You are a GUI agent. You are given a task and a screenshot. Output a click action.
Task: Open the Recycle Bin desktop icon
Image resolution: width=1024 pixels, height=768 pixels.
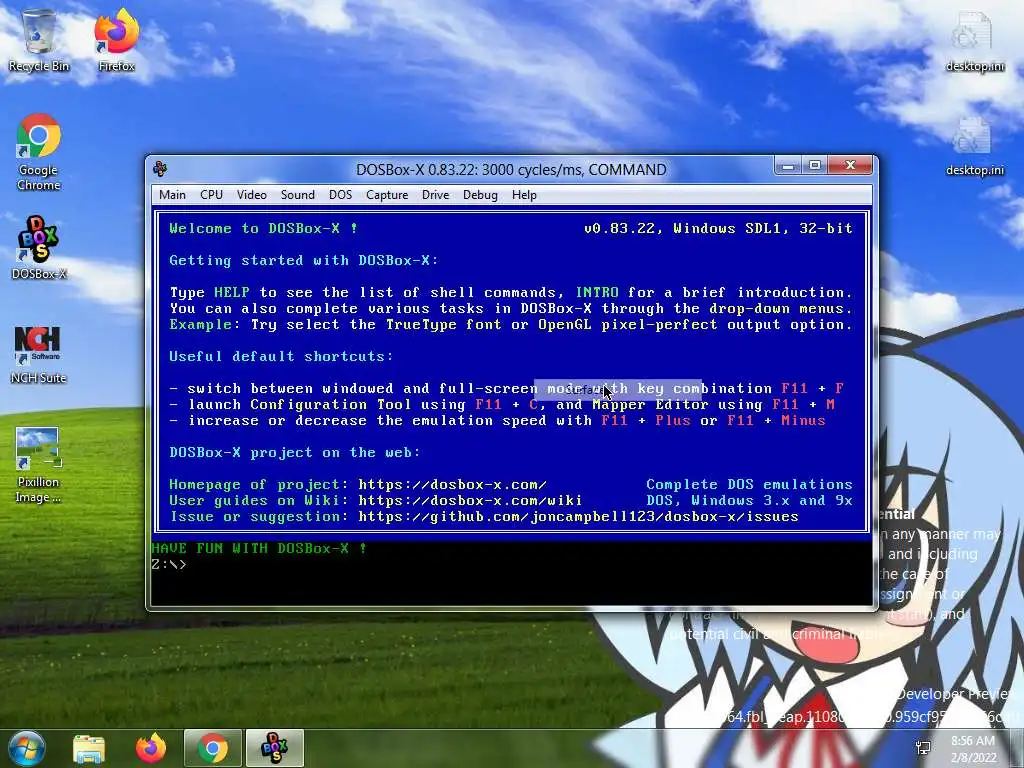[39, 40]
